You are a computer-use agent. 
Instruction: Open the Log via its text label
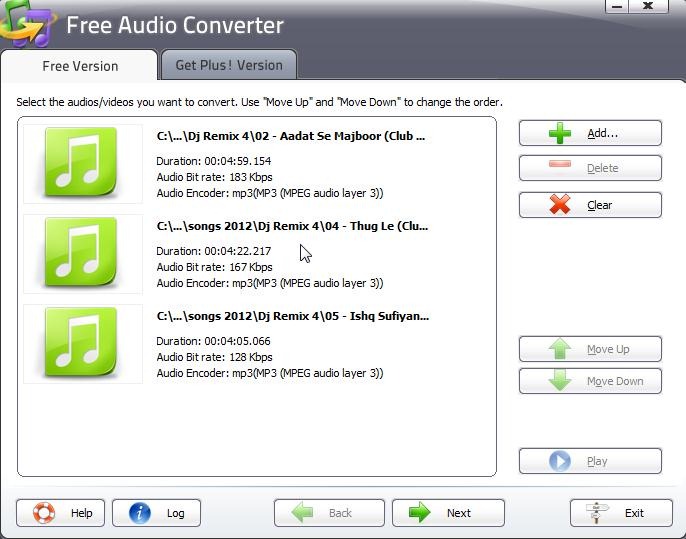[x=175, y=513]
